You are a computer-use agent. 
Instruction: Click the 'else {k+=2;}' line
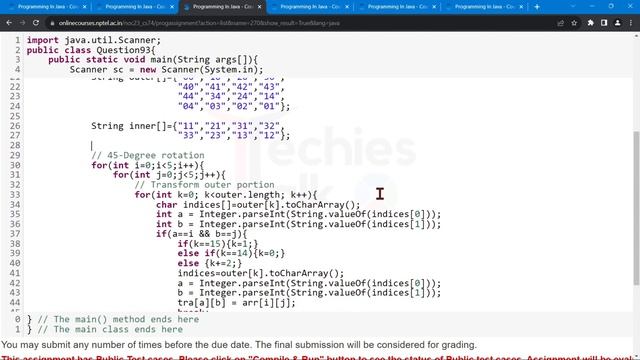pyautogui.click(x=210, y=263)
